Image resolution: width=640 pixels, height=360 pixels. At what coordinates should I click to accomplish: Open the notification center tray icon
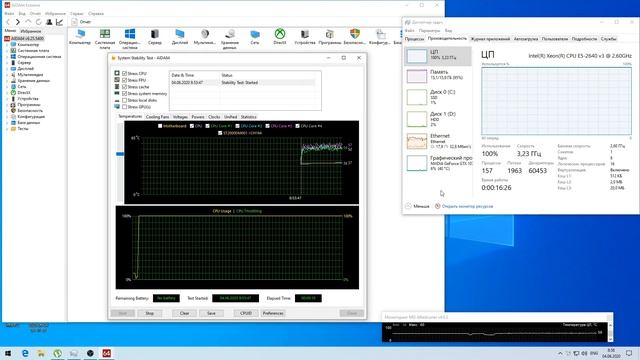[x=629, y=353]
